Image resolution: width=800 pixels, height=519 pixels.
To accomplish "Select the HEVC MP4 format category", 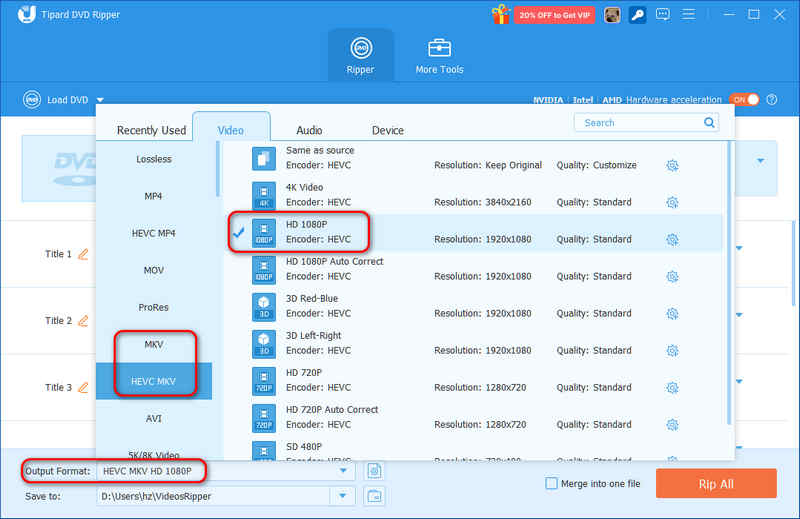I will (154, 233).
